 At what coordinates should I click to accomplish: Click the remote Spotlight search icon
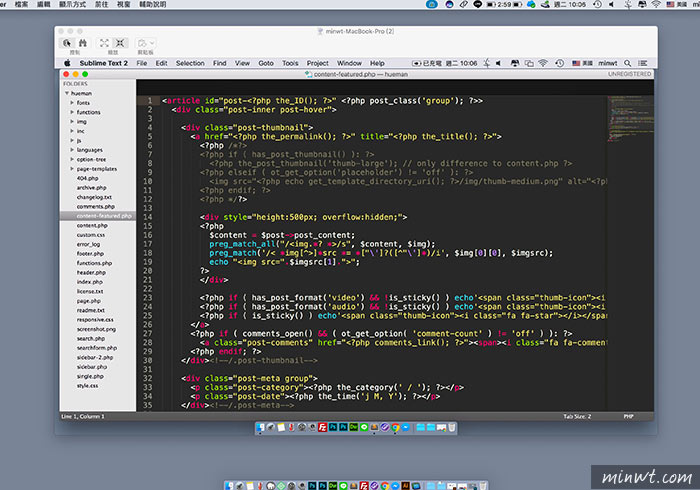click(628, 63)
